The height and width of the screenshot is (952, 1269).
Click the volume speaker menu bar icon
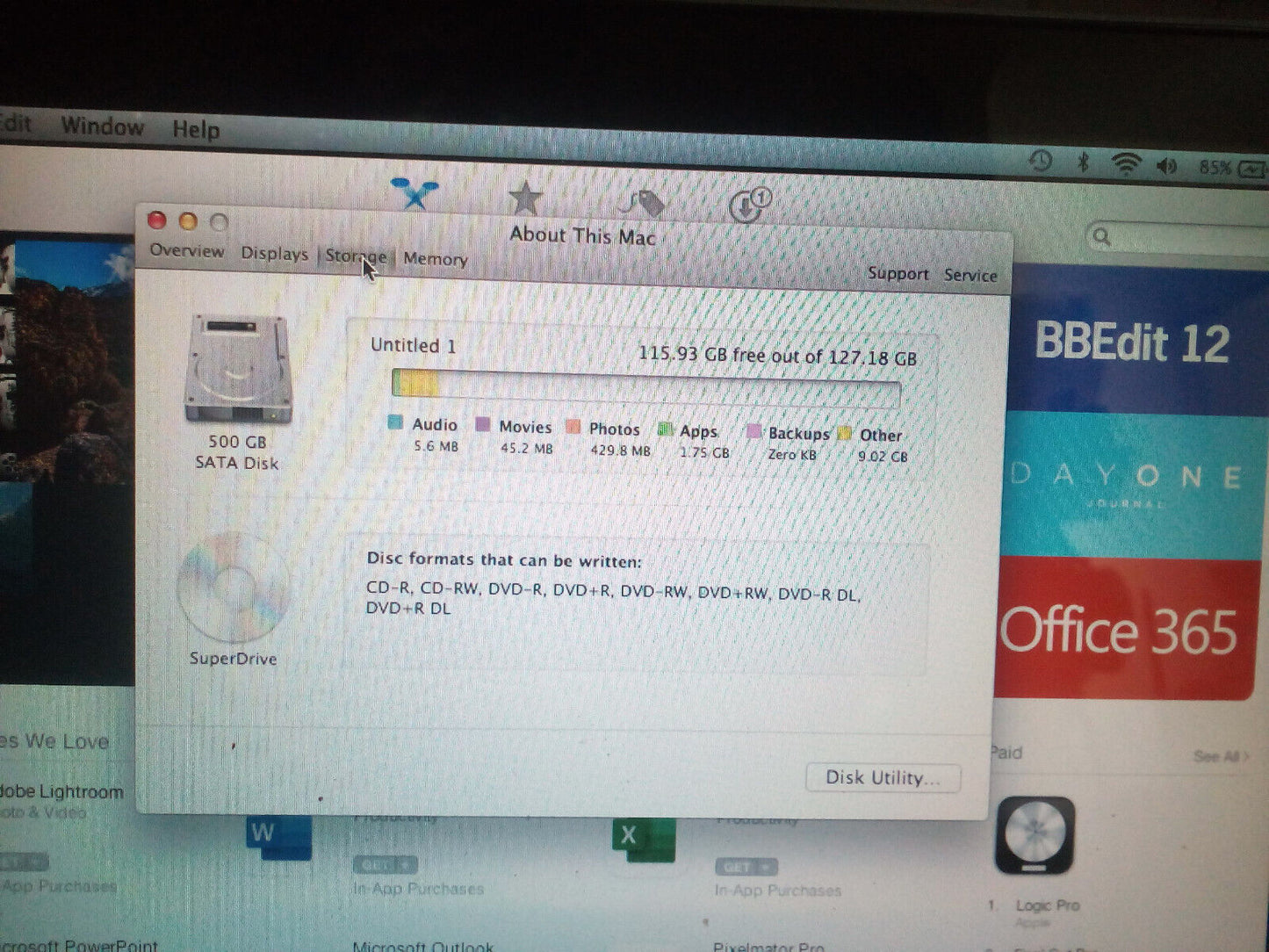[x=1167, y=166]
